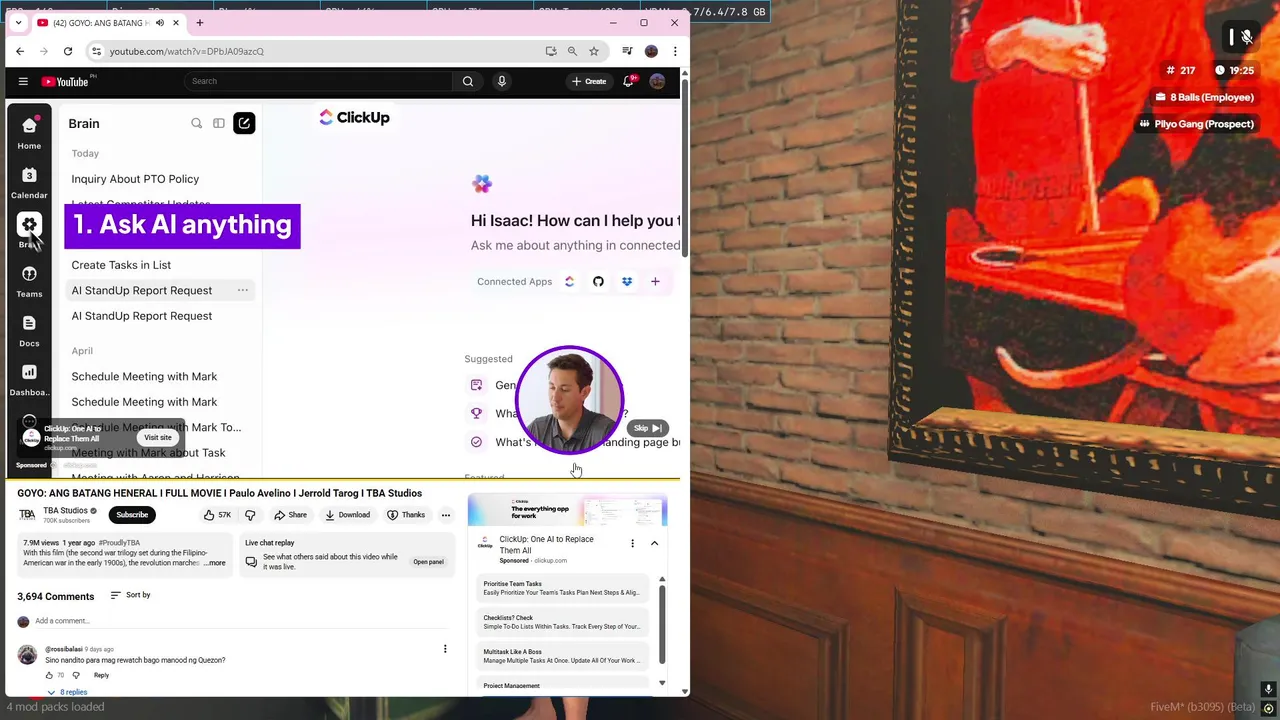Image resolution: width=1280 pixels, height=720 pixels.
Task: Click the video progress bar
Action: 342,479
